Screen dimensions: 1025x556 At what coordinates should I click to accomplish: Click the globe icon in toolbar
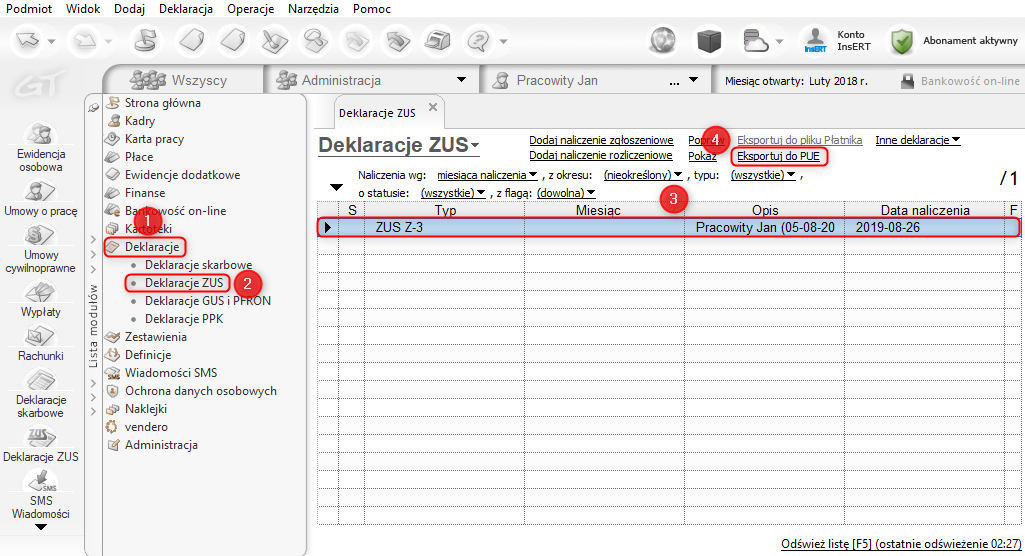[x=664, y=41]
